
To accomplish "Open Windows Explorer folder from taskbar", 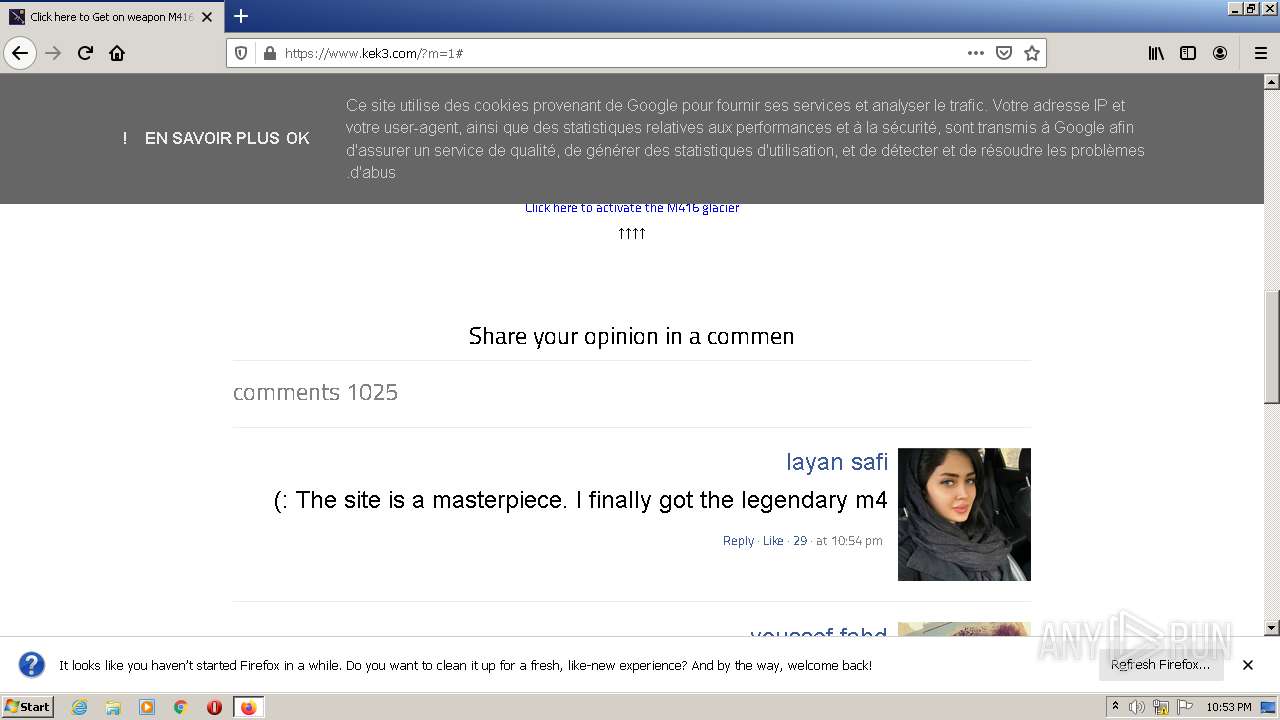I will click(113, 707).
